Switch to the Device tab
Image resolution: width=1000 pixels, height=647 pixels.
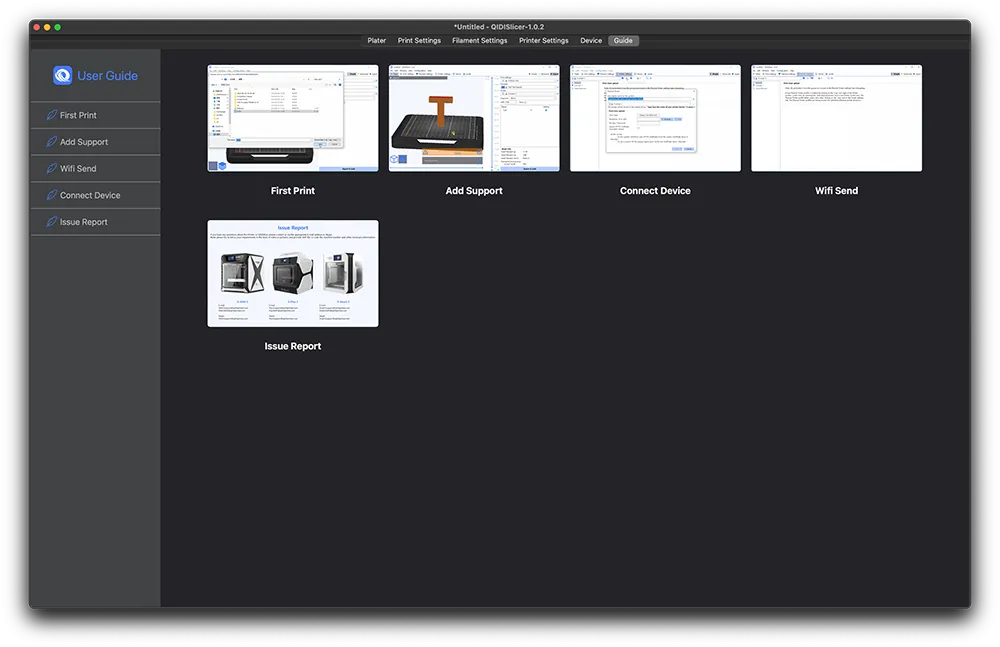click(x=591, y=41)
